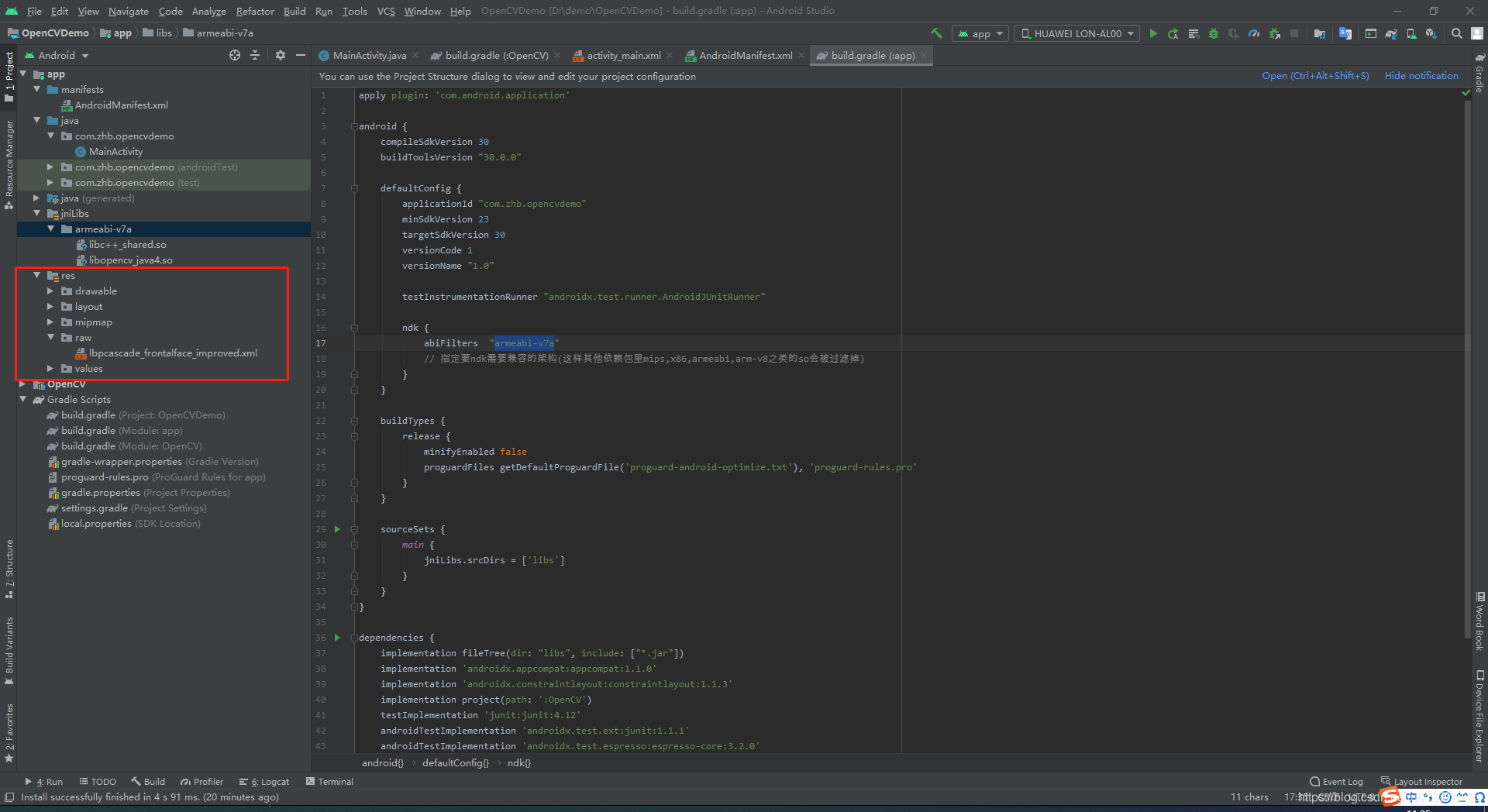
Task: Toggle the Resource Manager side panel
Action: click(x=9, y=164)
